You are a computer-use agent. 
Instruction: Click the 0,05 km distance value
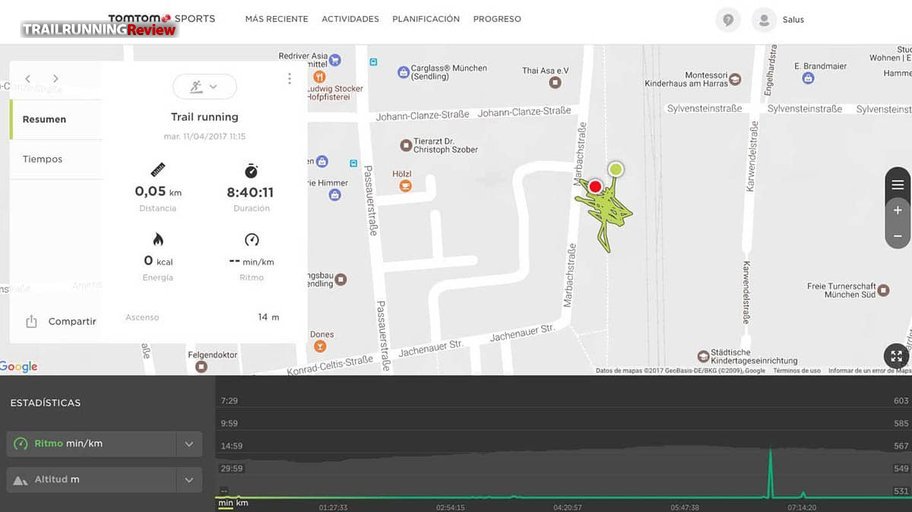tap(158, 191)
